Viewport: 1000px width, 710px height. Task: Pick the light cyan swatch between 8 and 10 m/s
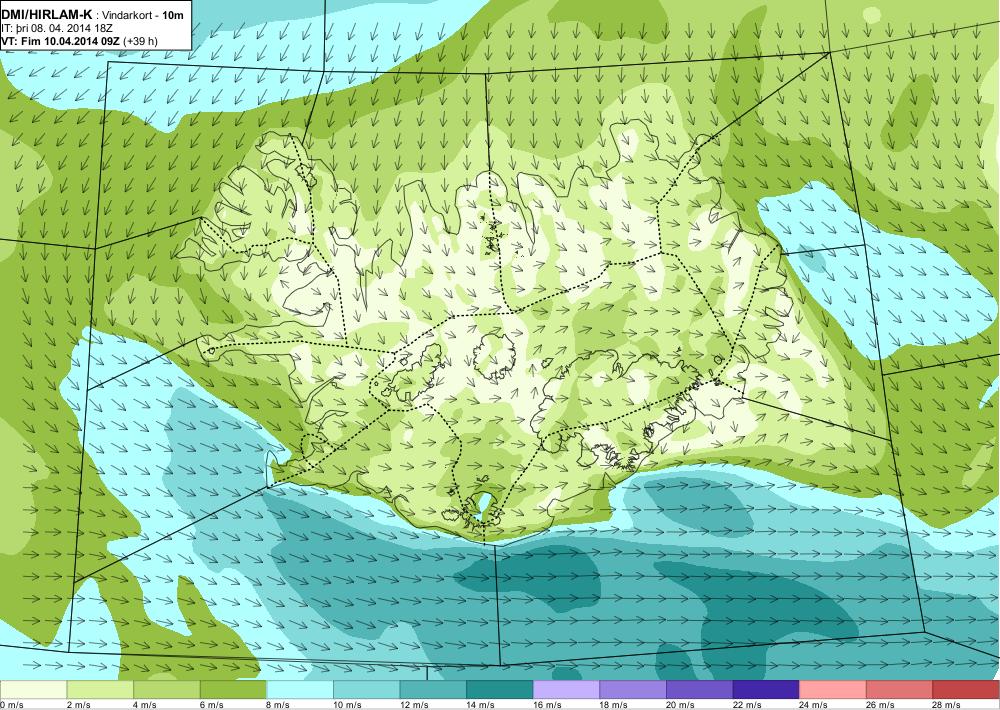pos(300,690)
